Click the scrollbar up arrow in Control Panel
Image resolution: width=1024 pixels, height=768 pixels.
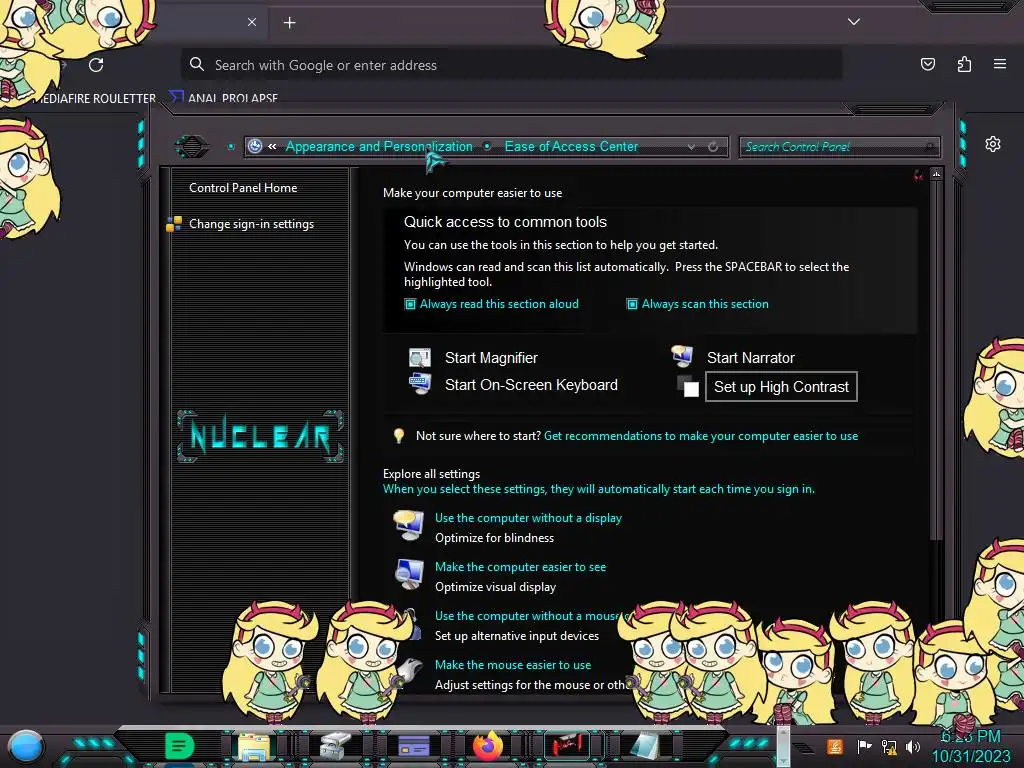(936, 174)
